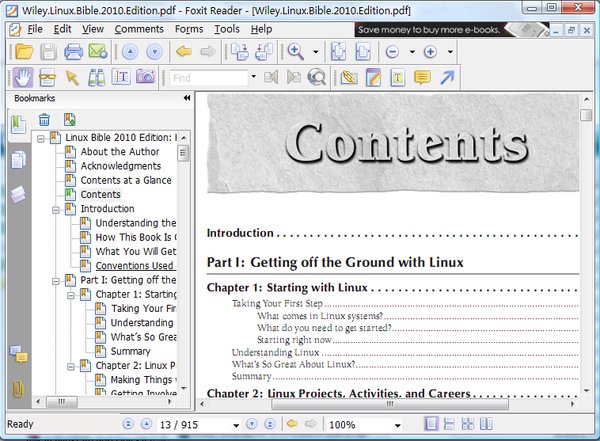The width and height of the screenshot is (600, 441).
Task: Open the Comments menu
Action: [x=138, y=29]
